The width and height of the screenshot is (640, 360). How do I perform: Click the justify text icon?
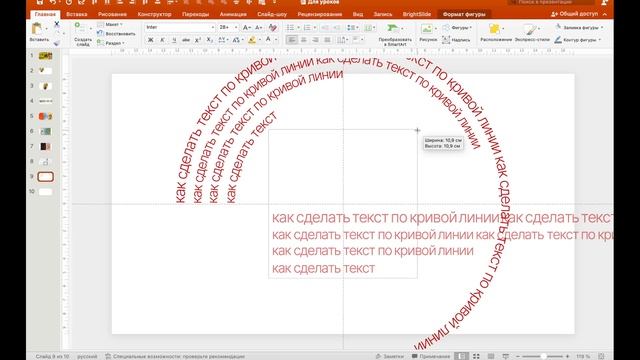[x=327, y=40]
